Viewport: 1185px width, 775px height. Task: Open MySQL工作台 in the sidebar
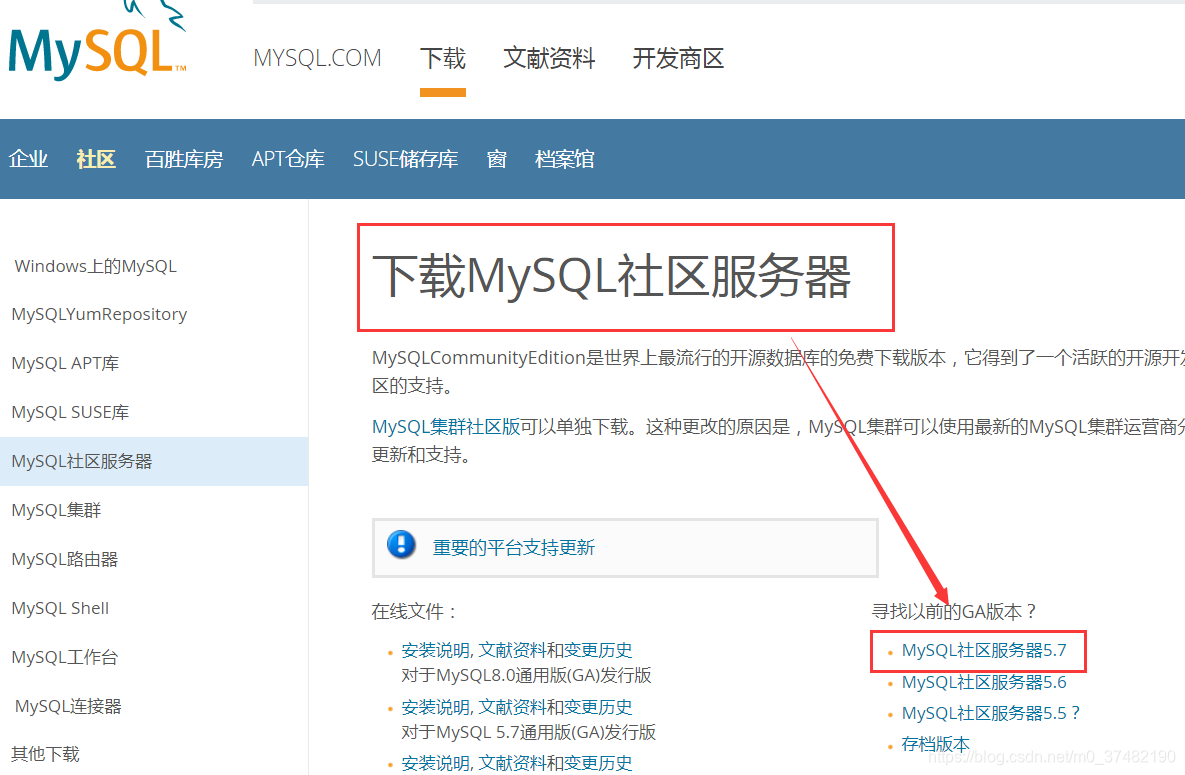pyautogui.click(x=65, y=657)
